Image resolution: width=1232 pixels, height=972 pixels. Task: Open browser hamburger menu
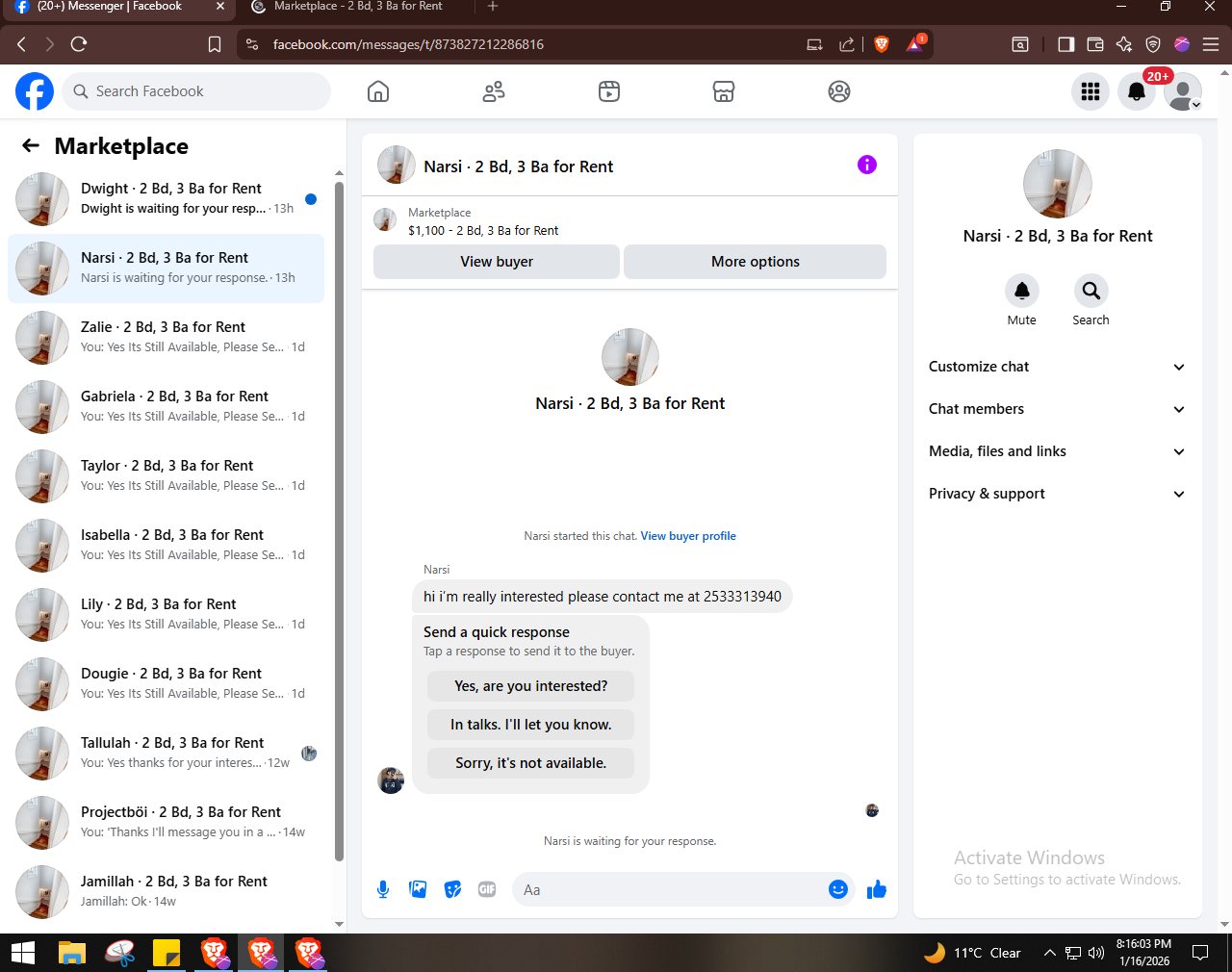coord(1211,44)
